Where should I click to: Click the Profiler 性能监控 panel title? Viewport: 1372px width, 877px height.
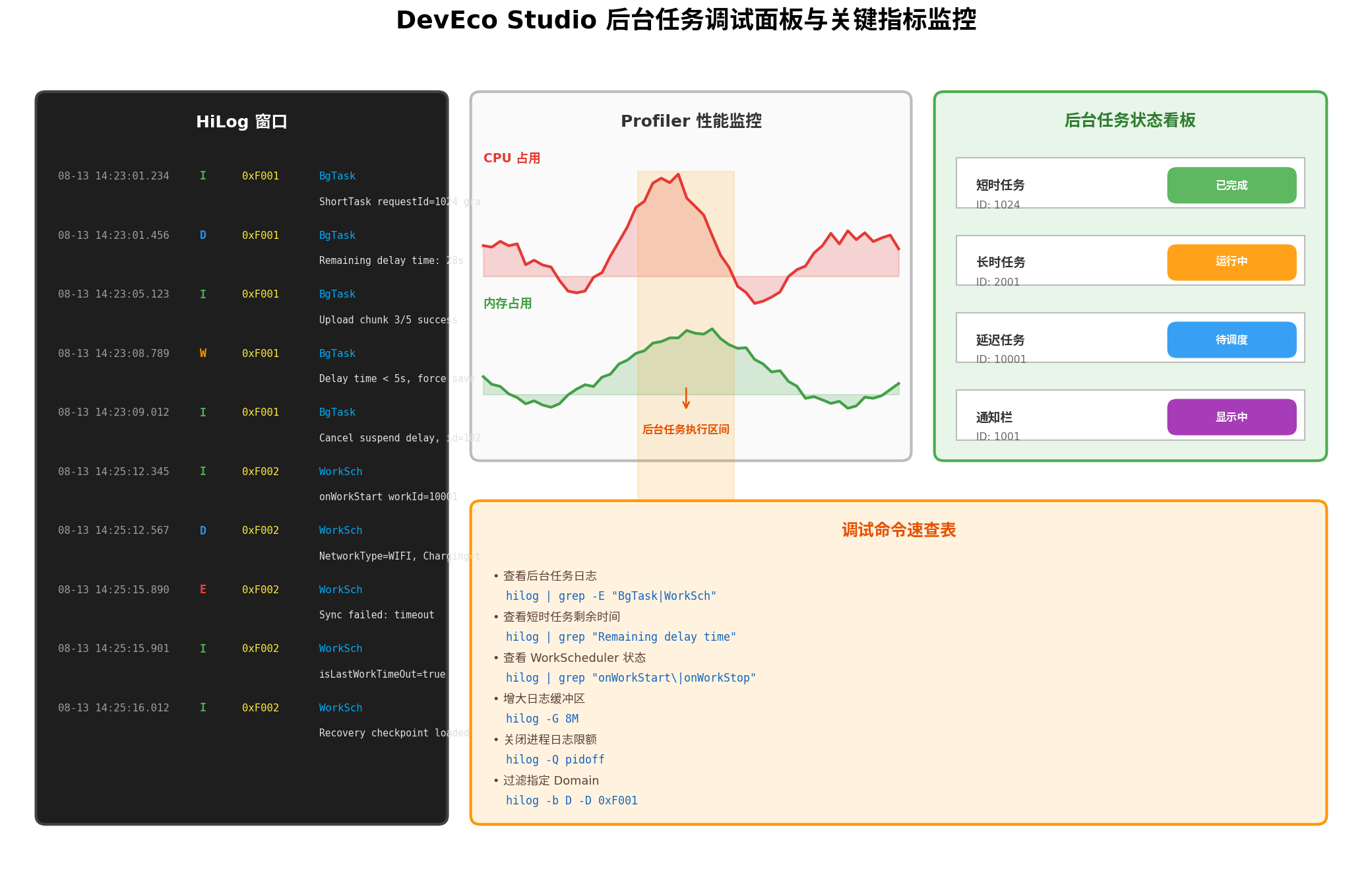pyautogui.click(x=691, y=121)
